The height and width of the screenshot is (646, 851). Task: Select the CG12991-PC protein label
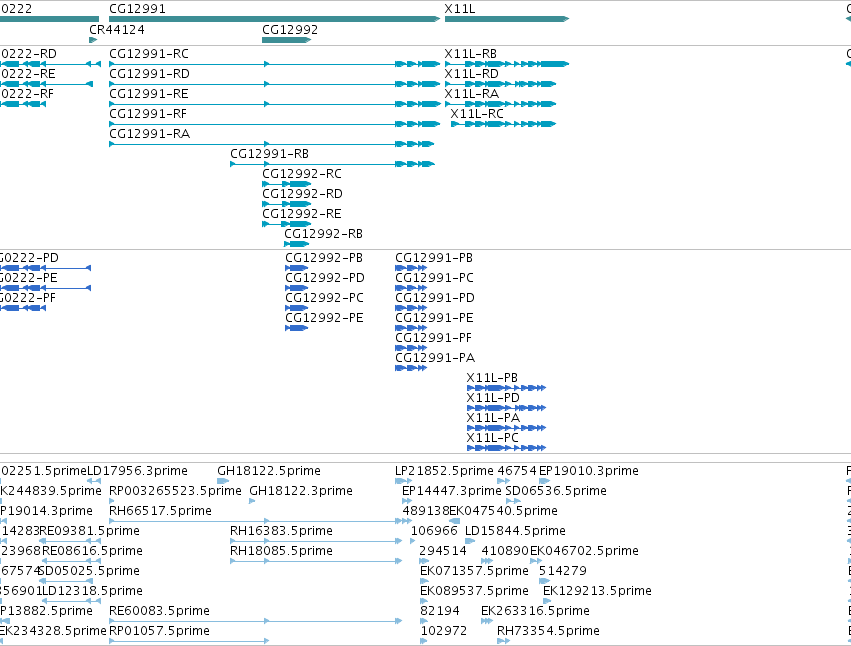click(434, 278)
